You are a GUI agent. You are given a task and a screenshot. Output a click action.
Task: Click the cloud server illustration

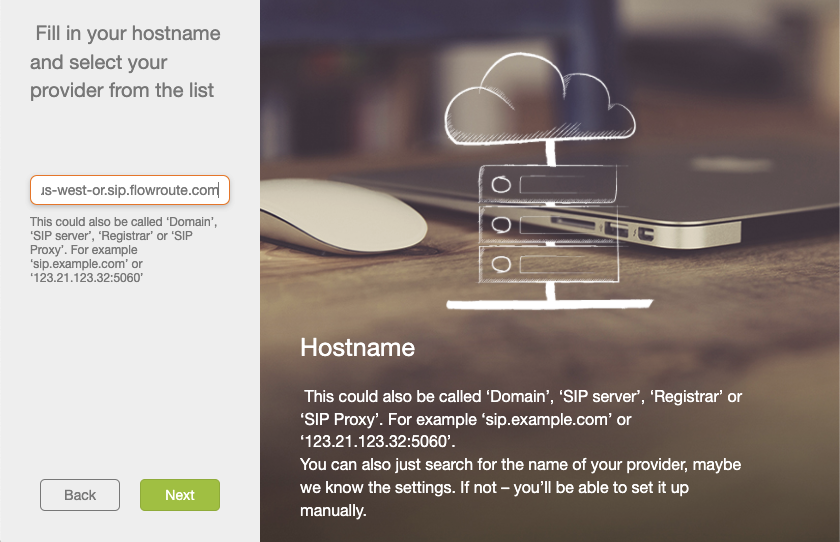(548, 181)
